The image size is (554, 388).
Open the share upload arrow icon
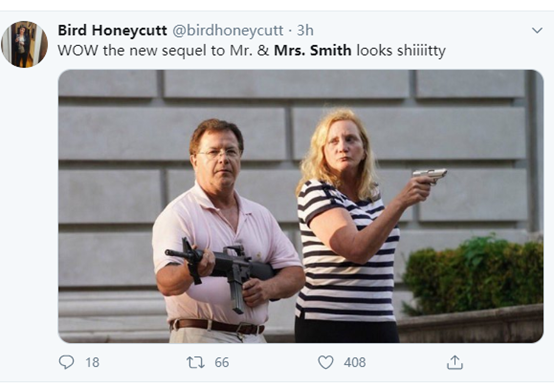coord(455,362)
